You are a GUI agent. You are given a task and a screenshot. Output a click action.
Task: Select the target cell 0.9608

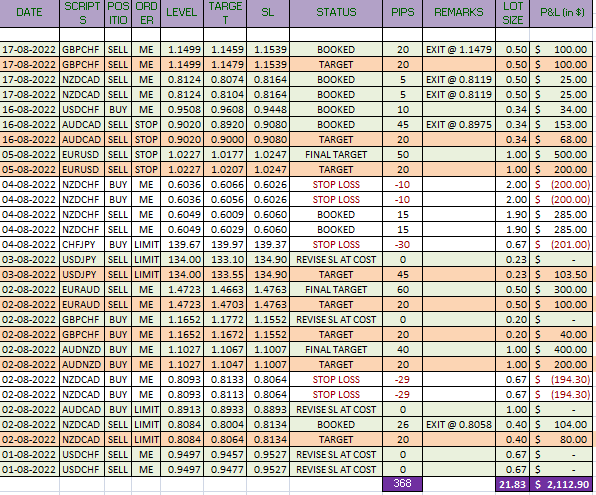(225, 110)
